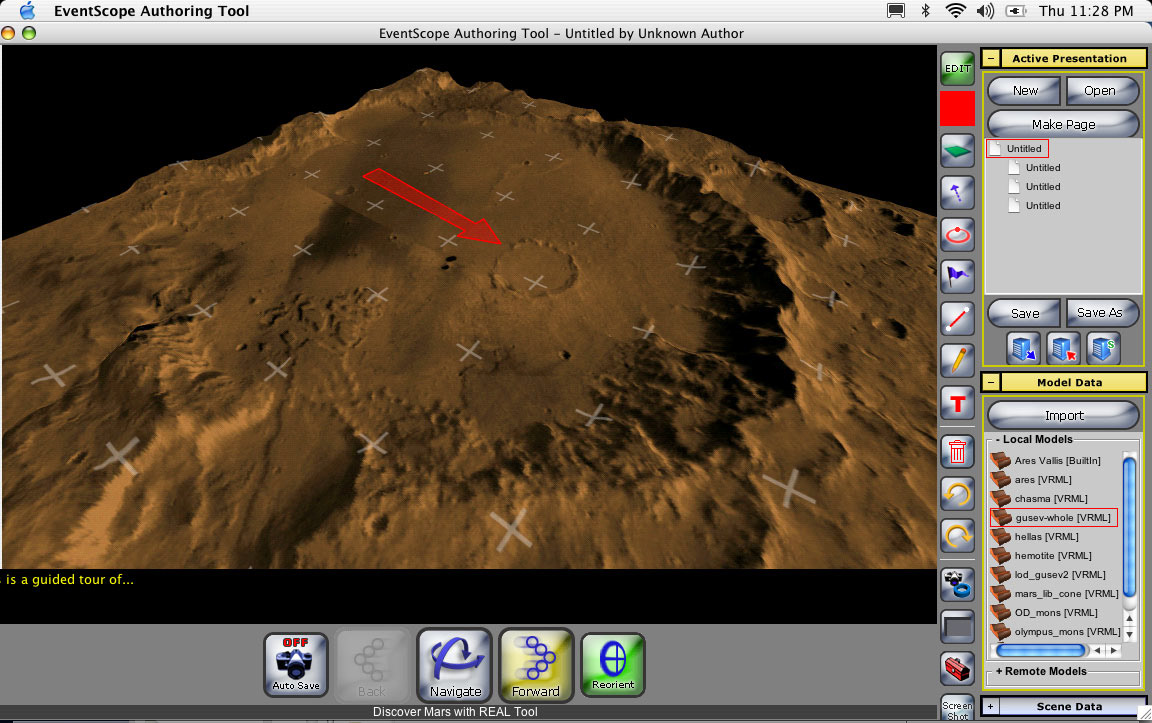
Task: Click the Bluetooth icon in menu bar
Action: pos(926,10)
